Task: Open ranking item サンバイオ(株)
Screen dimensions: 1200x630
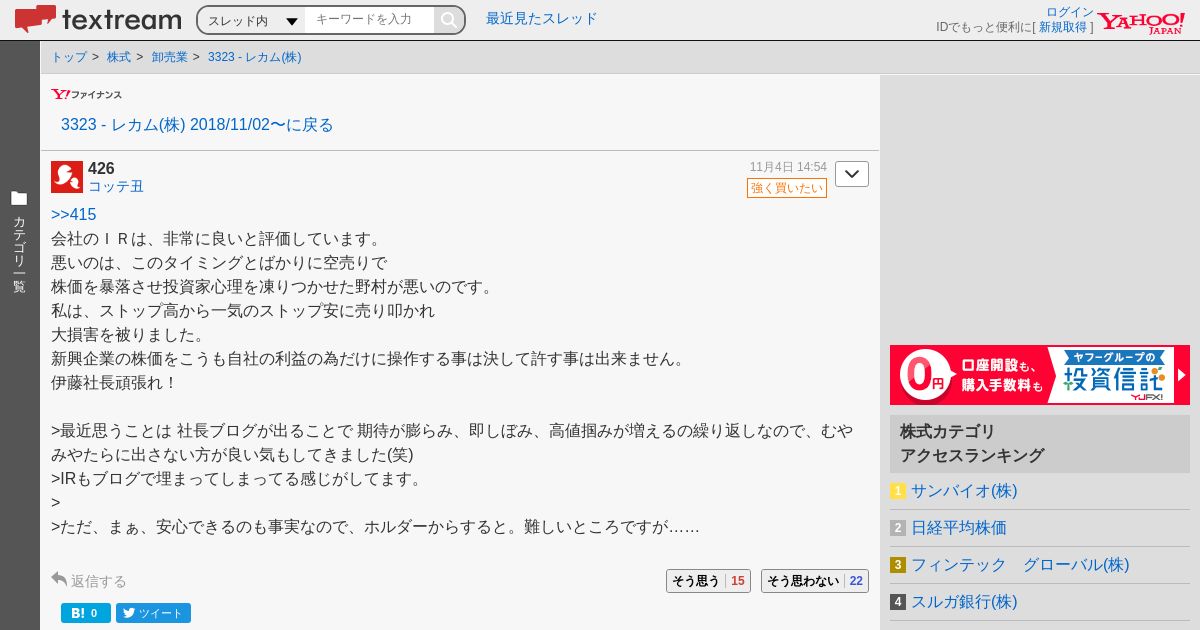Action: [964, 491]
